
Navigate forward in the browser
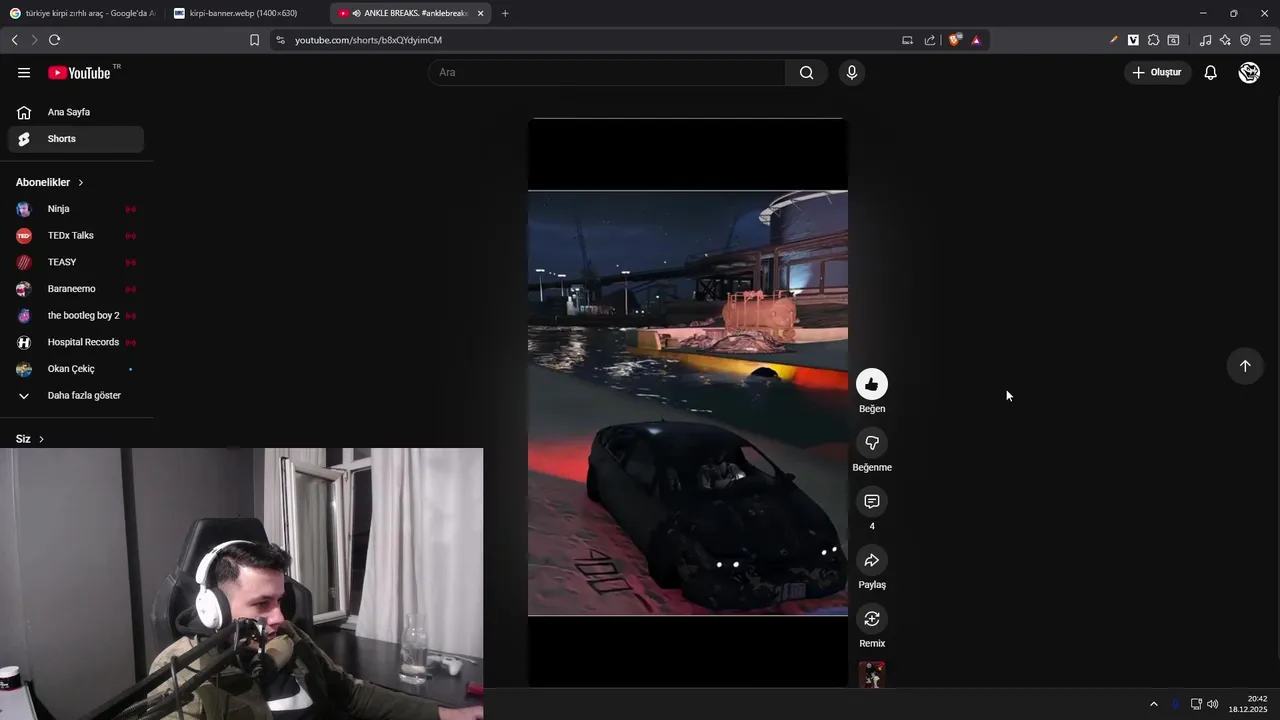click(34, 40)
